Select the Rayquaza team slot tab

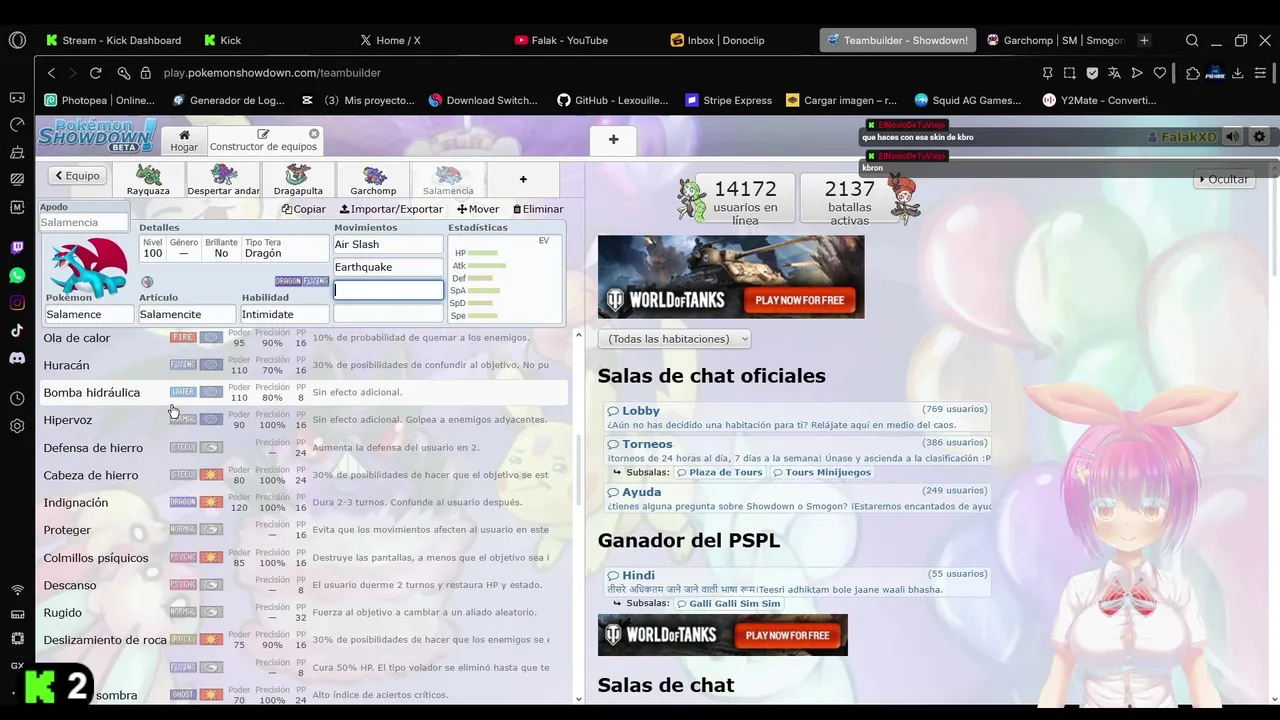148,180
